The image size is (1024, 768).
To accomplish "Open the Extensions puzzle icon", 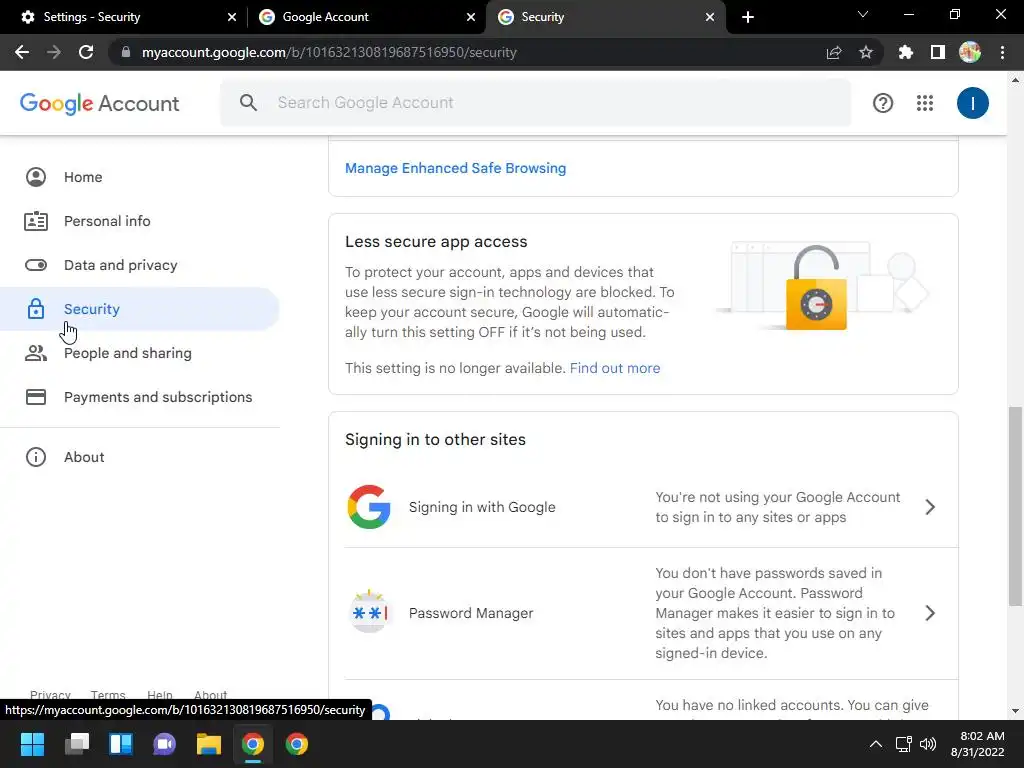I will click(x=906, y=52).
